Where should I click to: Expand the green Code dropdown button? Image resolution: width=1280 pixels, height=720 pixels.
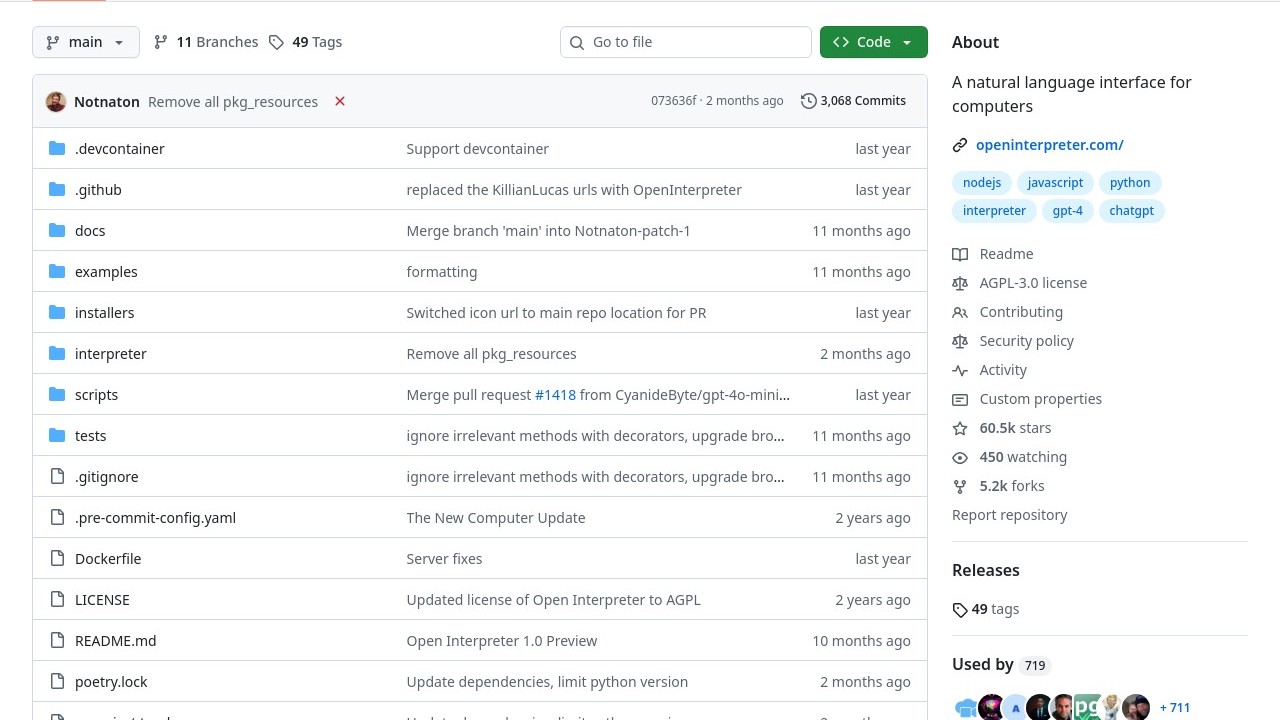click(873, 42)
